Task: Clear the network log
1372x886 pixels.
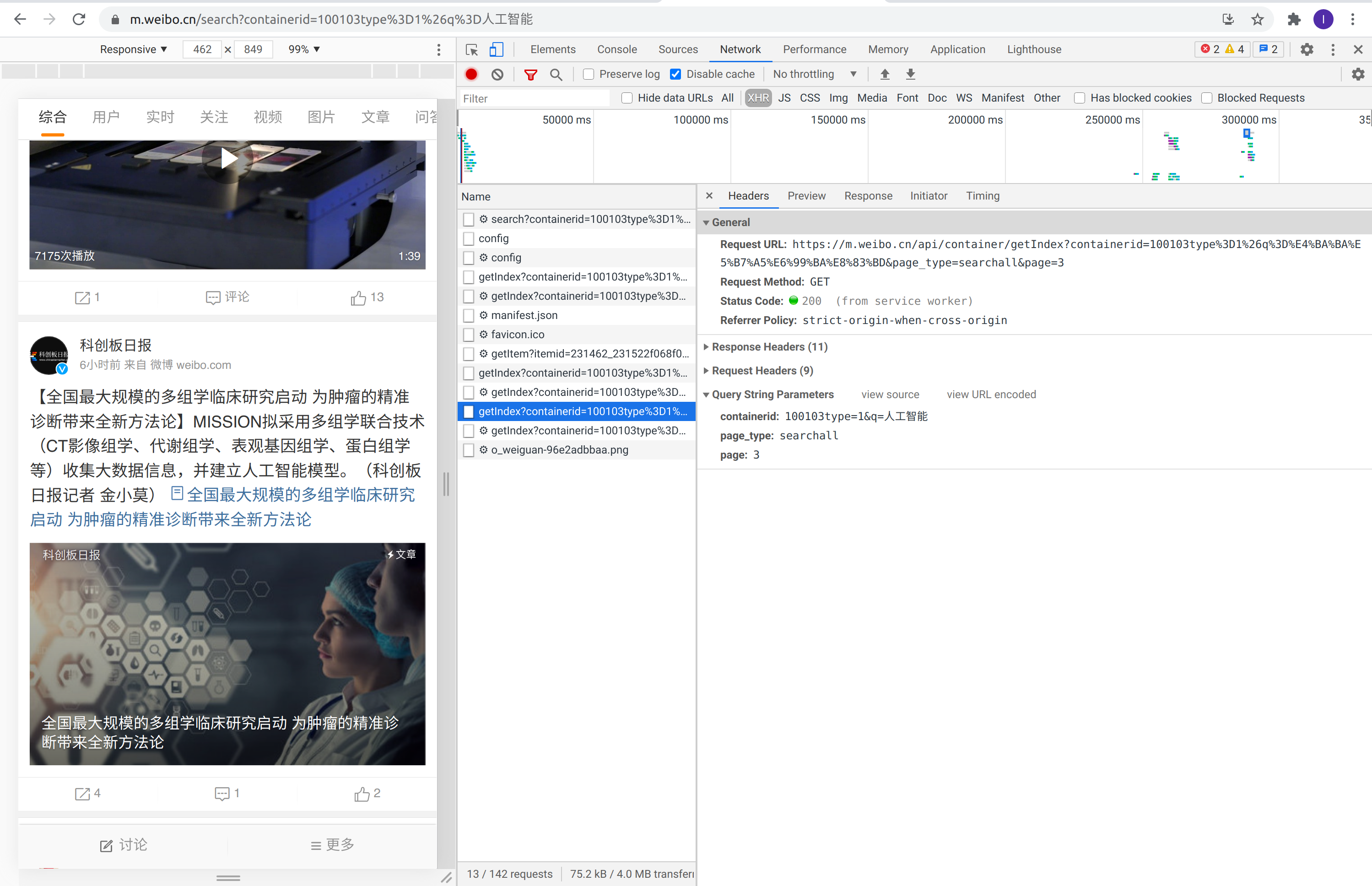Action: (x=497, y=74)
